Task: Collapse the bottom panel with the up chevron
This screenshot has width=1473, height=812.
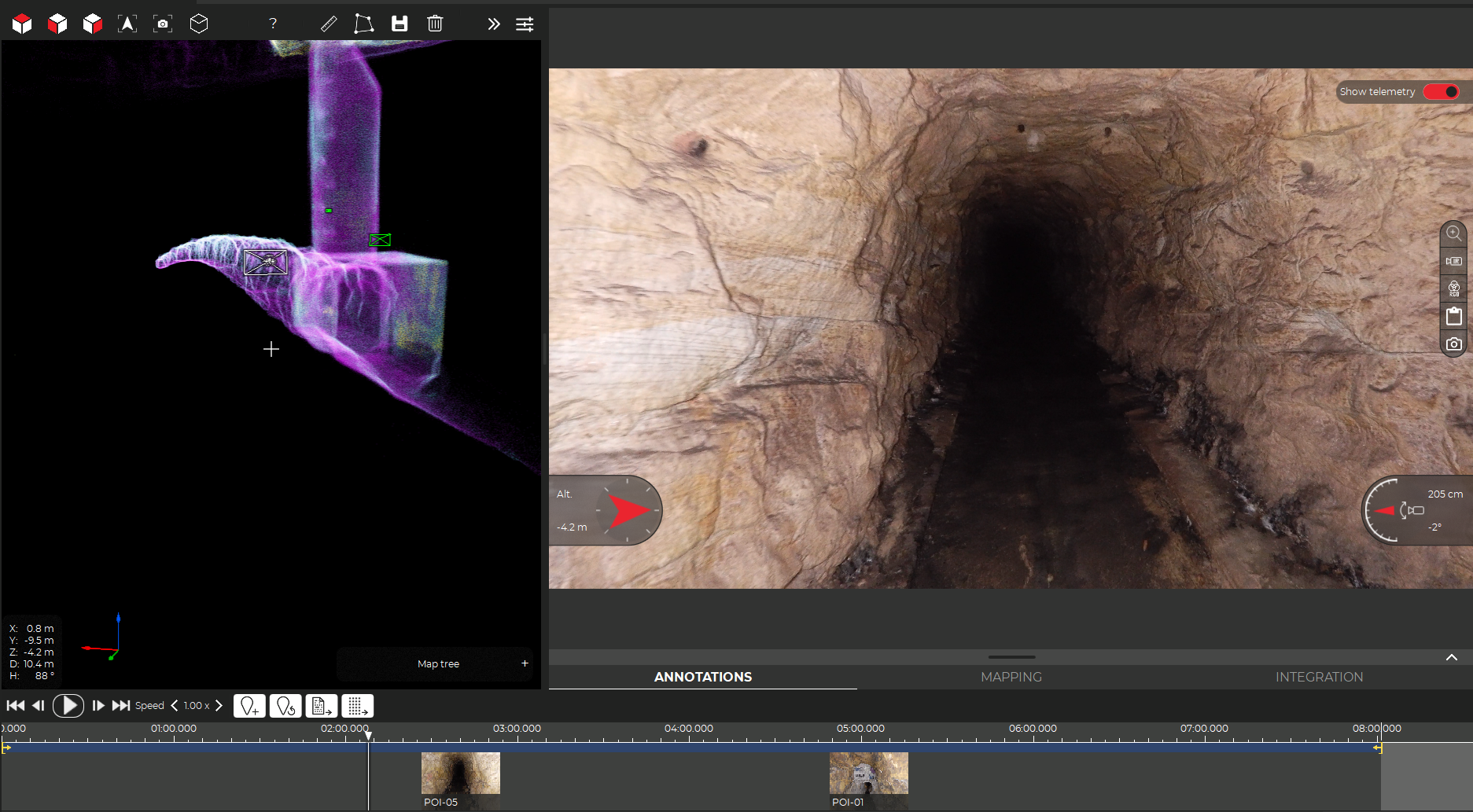Action: click(x=1451, y=657)
